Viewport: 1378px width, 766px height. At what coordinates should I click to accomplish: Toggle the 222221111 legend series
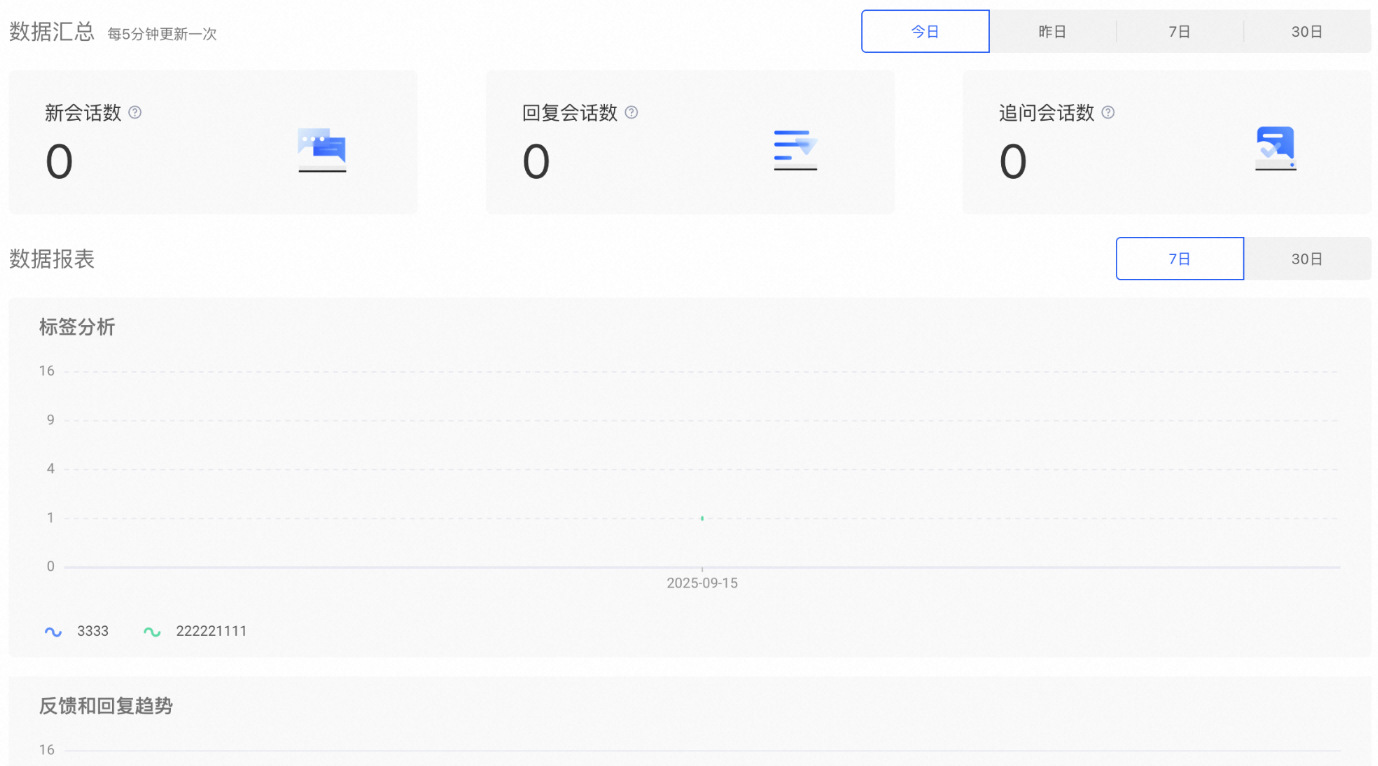pos(195,631)
